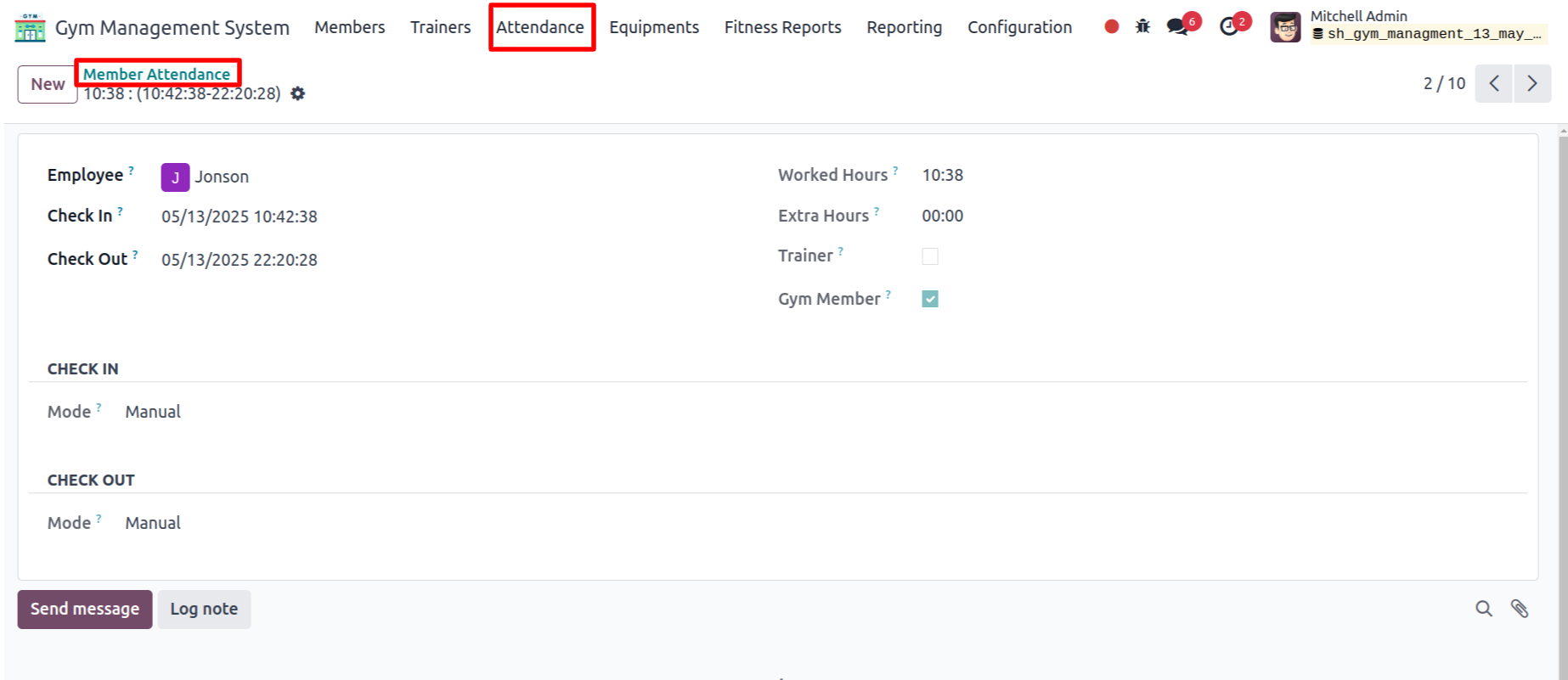Open the activities clock icon
The width and height of the screenshot is (1568, 680).
[x=1228, y=26]
